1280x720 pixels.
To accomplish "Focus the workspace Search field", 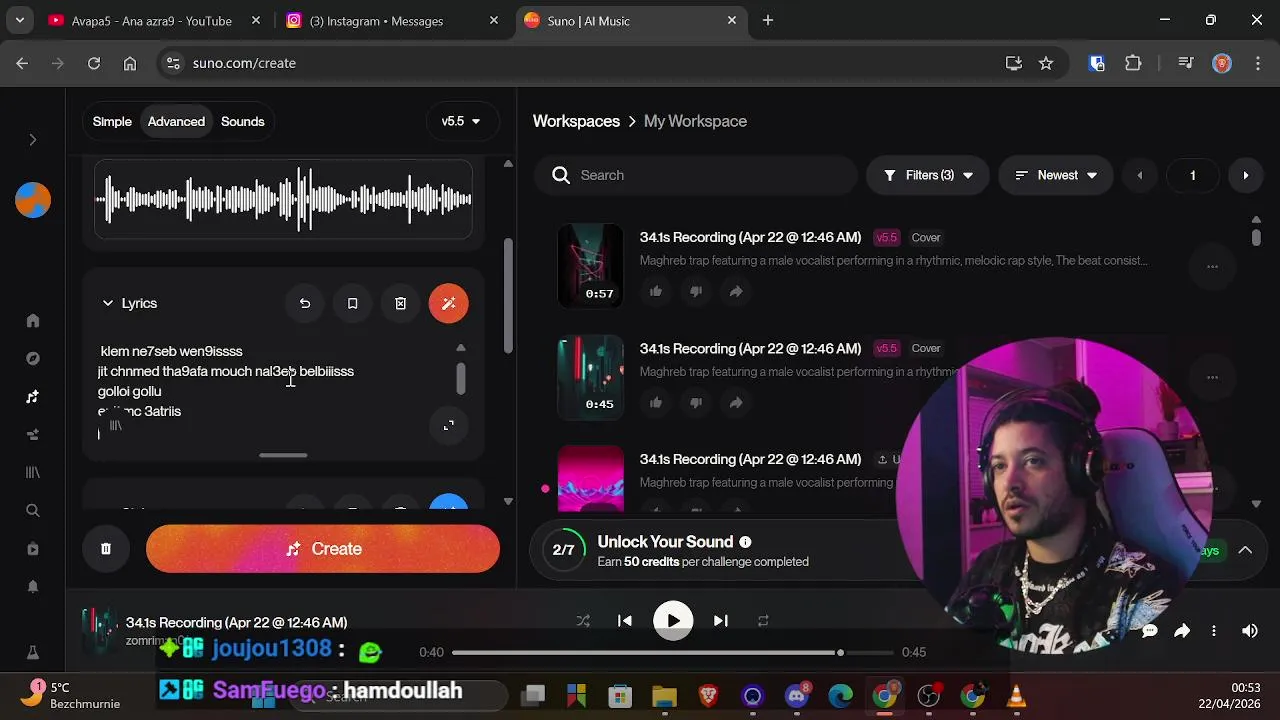I will click(x=696, y=175).
